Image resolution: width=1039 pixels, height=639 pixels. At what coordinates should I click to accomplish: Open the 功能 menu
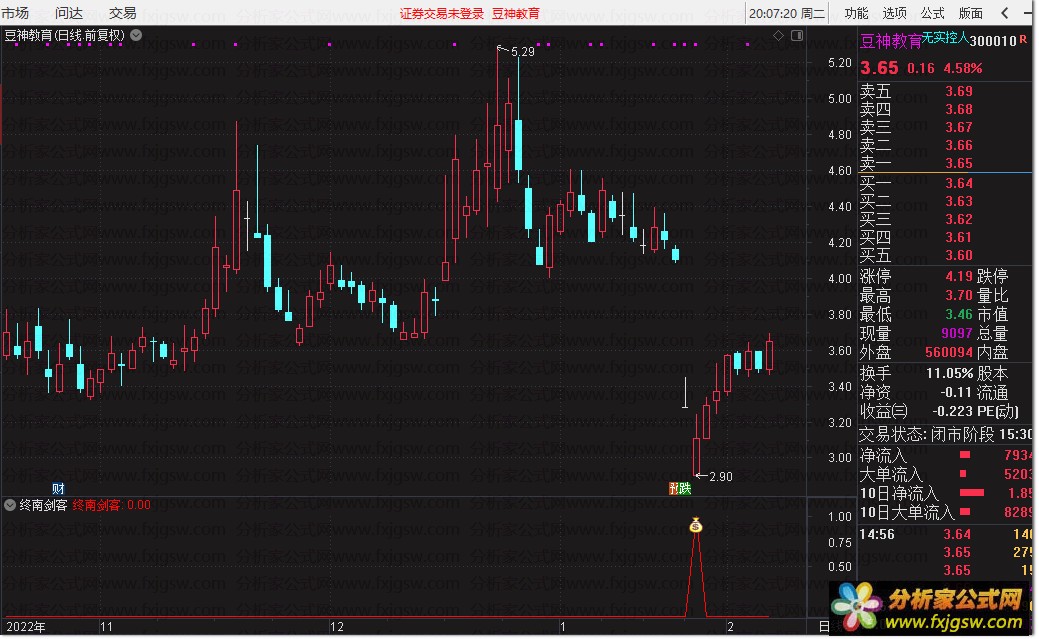click(x=856, y=13)
